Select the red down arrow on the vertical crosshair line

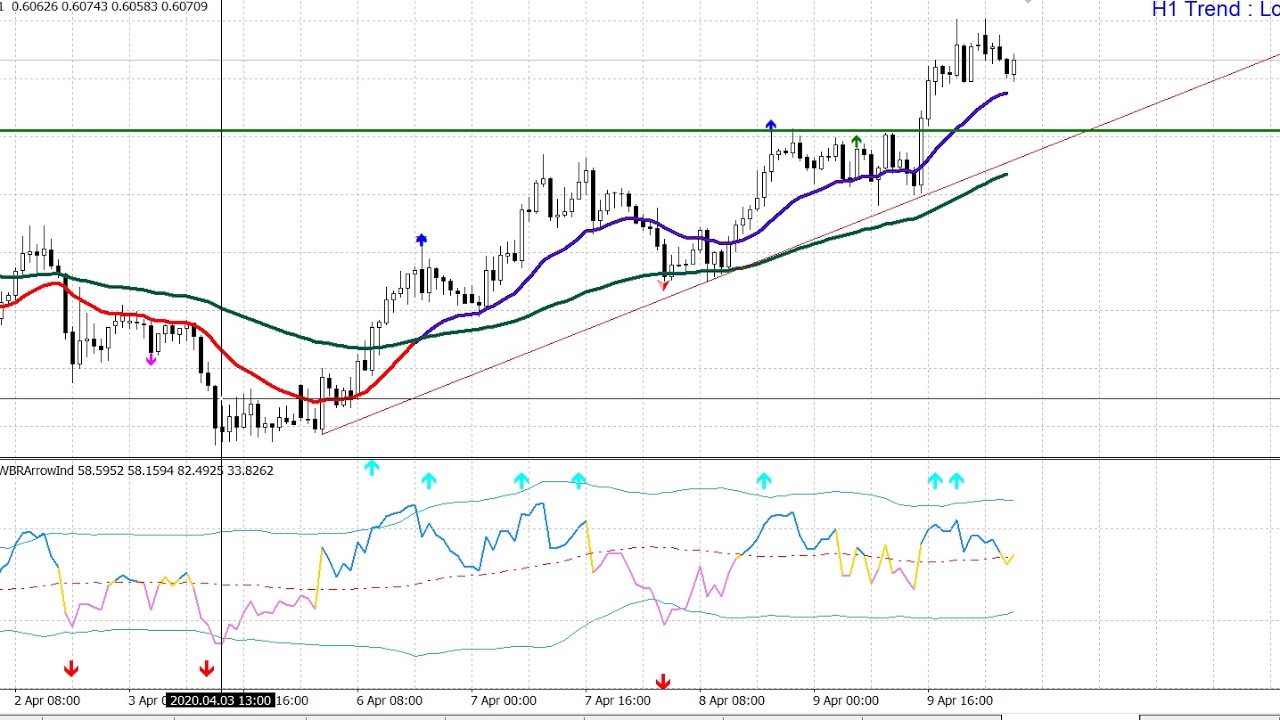(x=207, y=668)
